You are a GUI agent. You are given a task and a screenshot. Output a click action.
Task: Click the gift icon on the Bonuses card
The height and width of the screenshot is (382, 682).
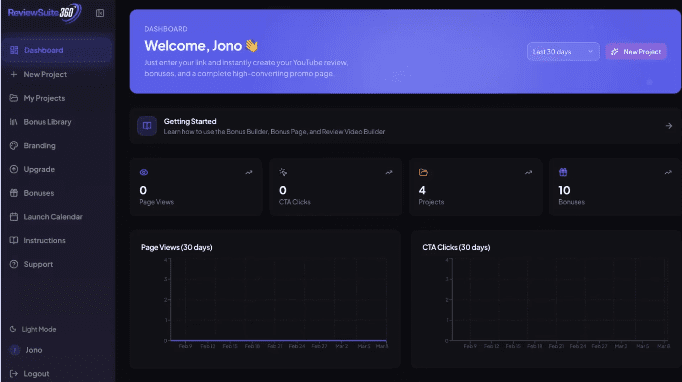(x=563, y=172)
